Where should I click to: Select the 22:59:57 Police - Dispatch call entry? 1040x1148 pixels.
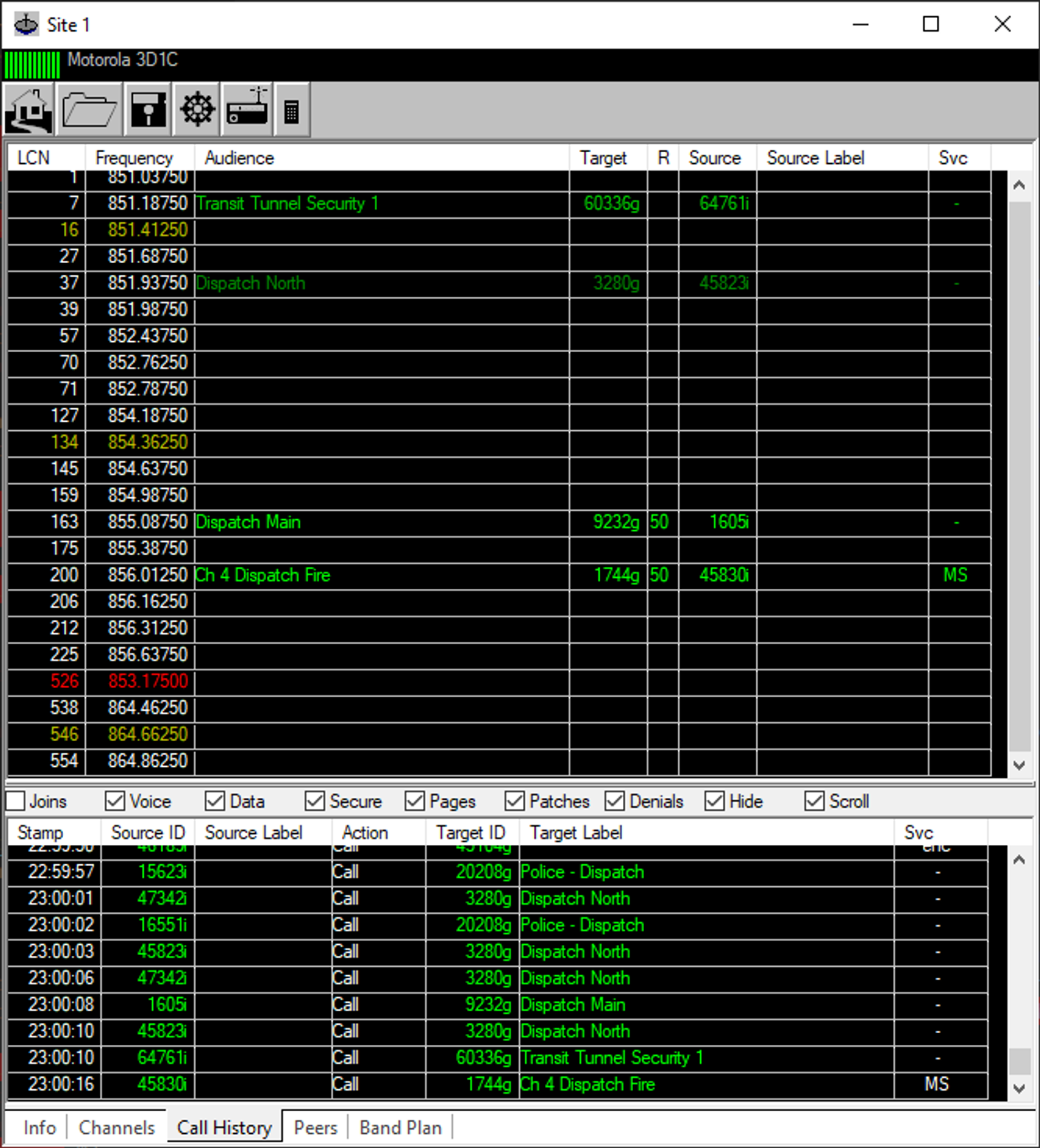pos(498,872)
